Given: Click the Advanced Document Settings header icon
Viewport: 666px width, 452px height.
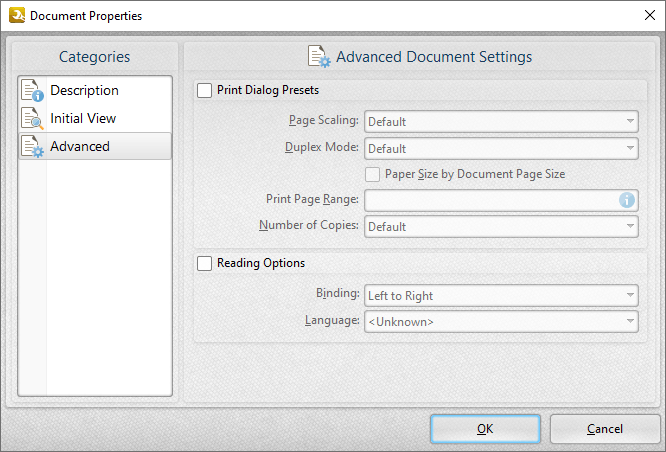Looking at the screenshot, I should coord(319,56).
